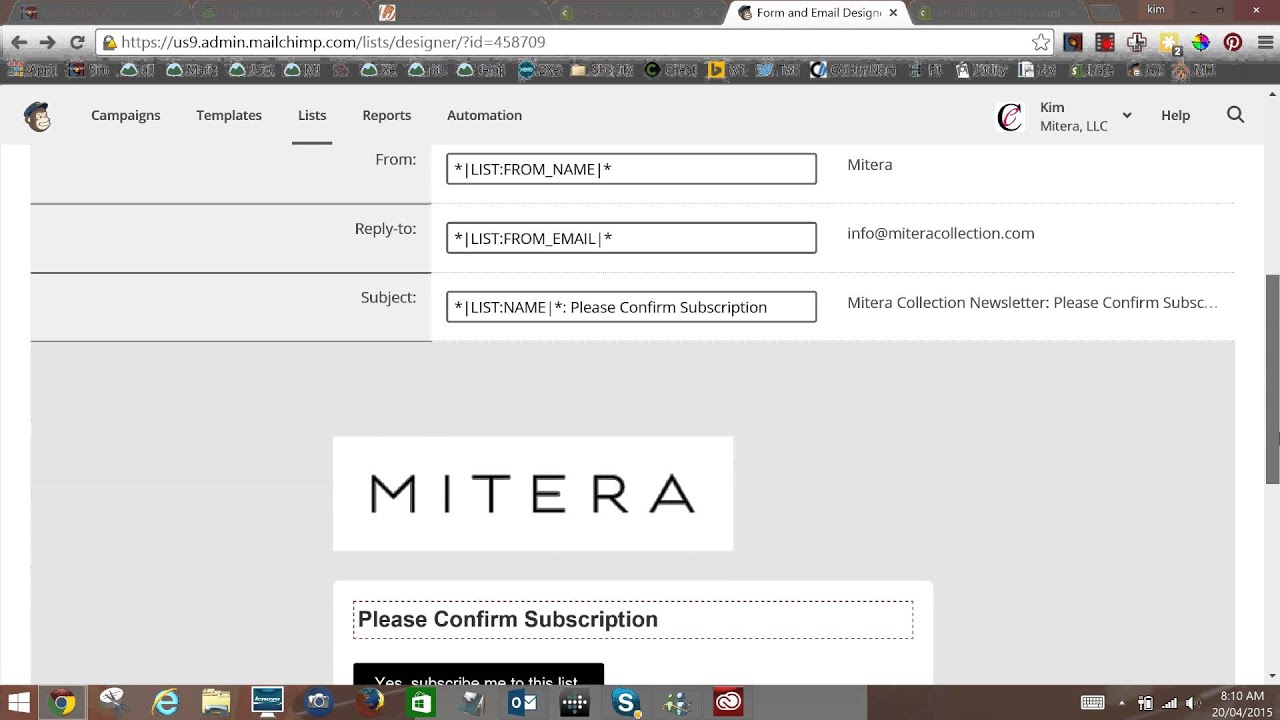
Task: Open the Campaigns menu
Action: pyautogui.click(x=126, y=115)
